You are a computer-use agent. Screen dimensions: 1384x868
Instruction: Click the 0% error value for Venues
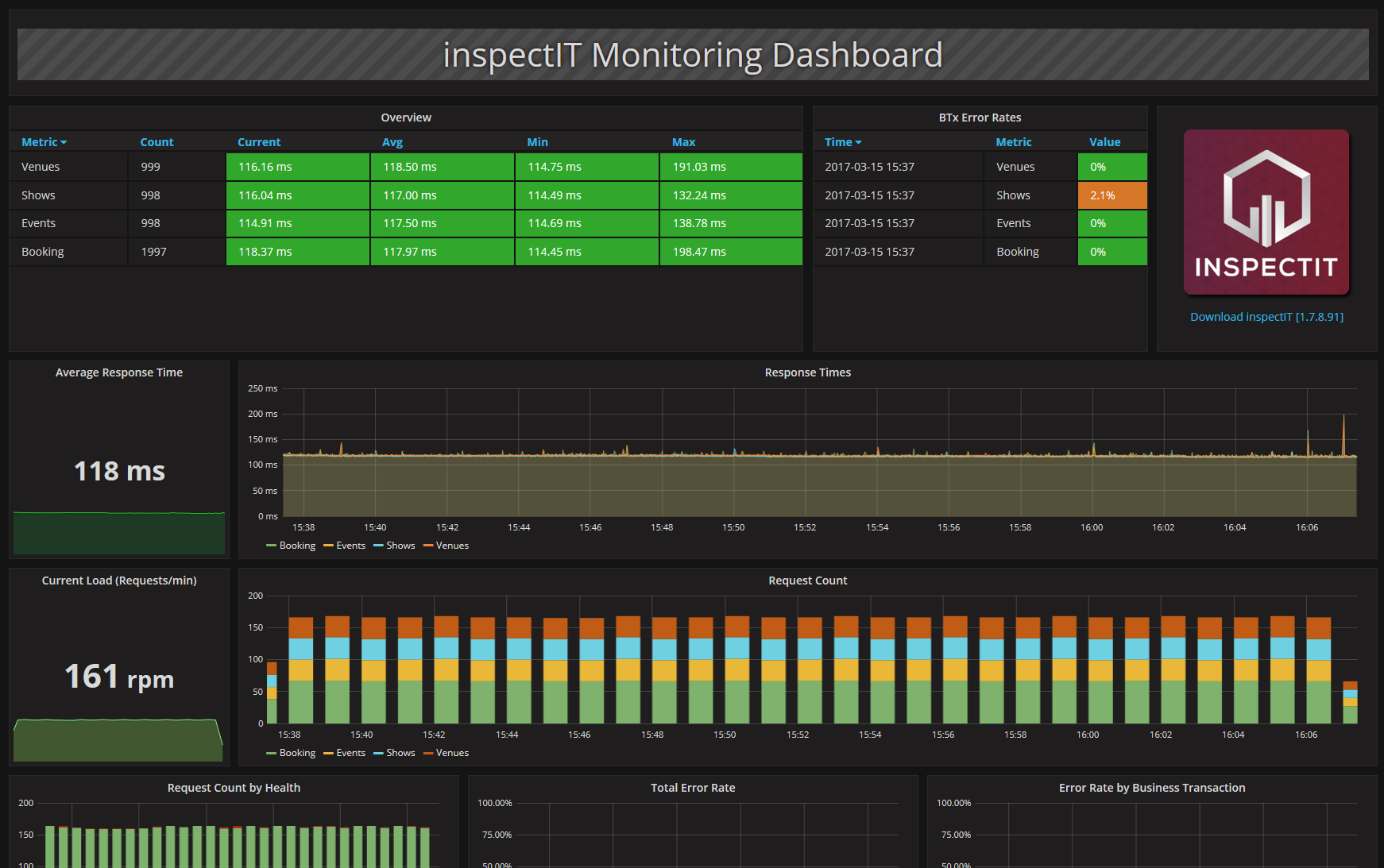[1112, 167]
